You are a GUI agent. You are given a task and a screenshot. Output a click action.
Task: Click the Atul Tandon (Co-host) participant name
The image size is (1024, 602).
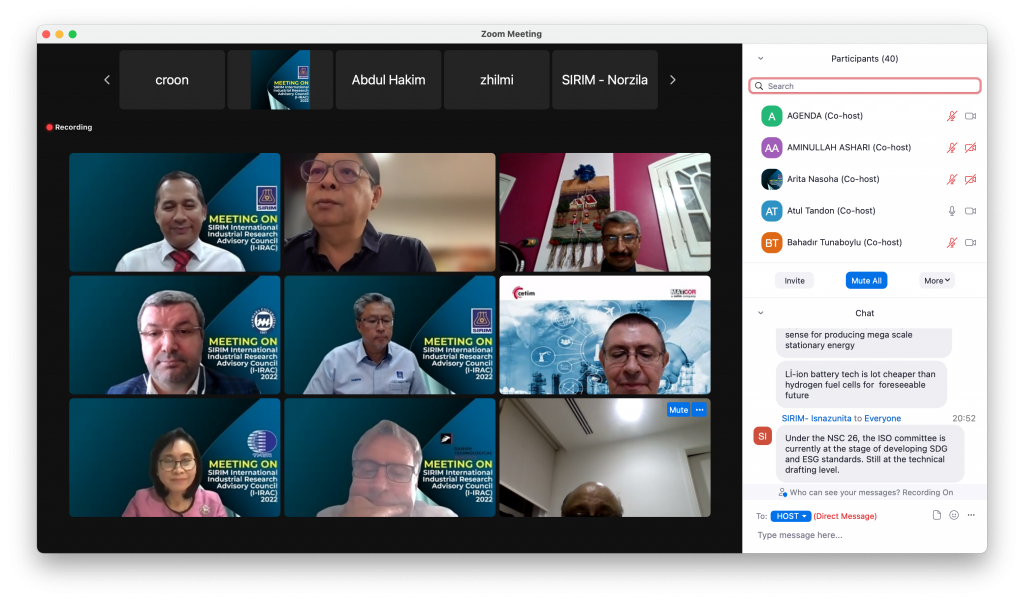[831, 211]
